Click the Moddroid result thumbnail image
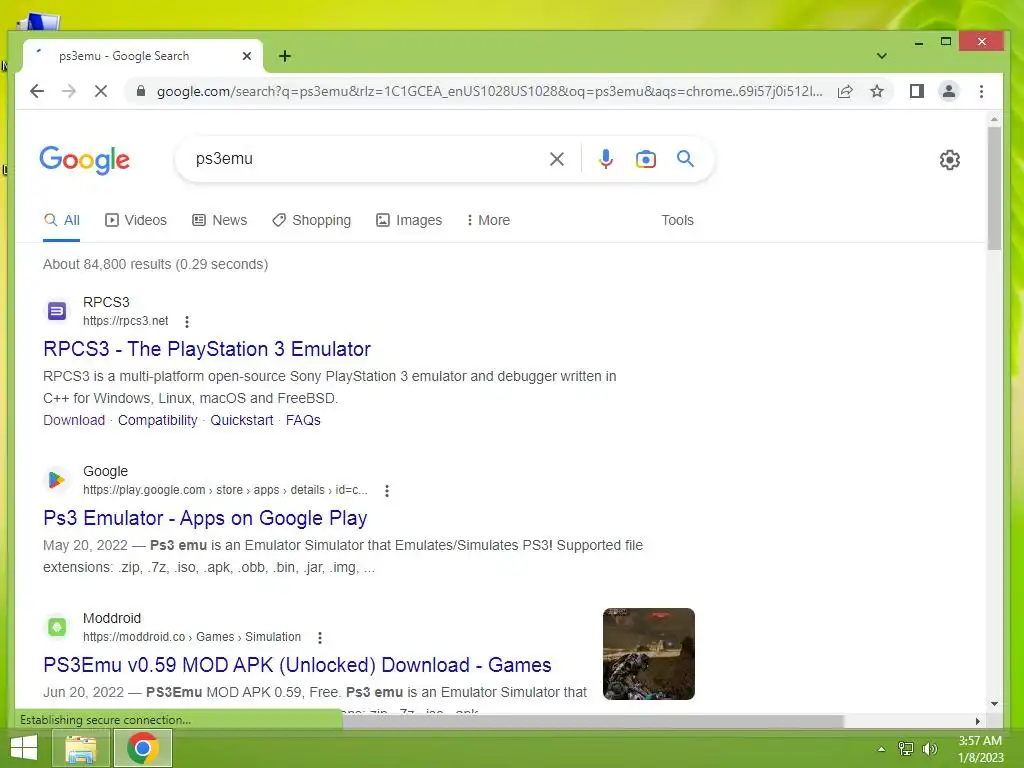Screen dimensions: 1024x768 pos(648,654)
